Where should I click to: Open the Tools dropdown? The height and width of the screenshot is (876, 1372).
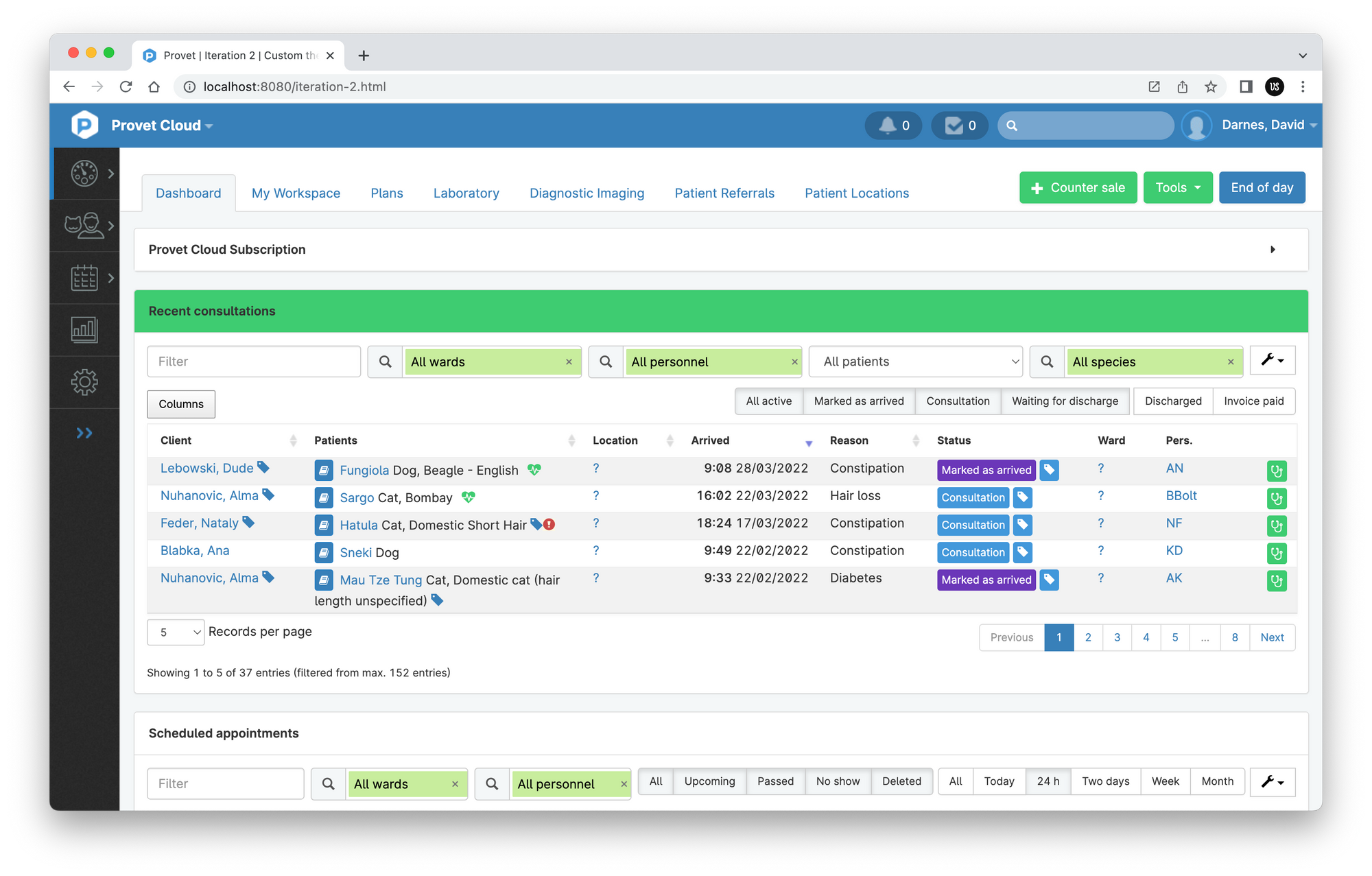pos(1177,187)
